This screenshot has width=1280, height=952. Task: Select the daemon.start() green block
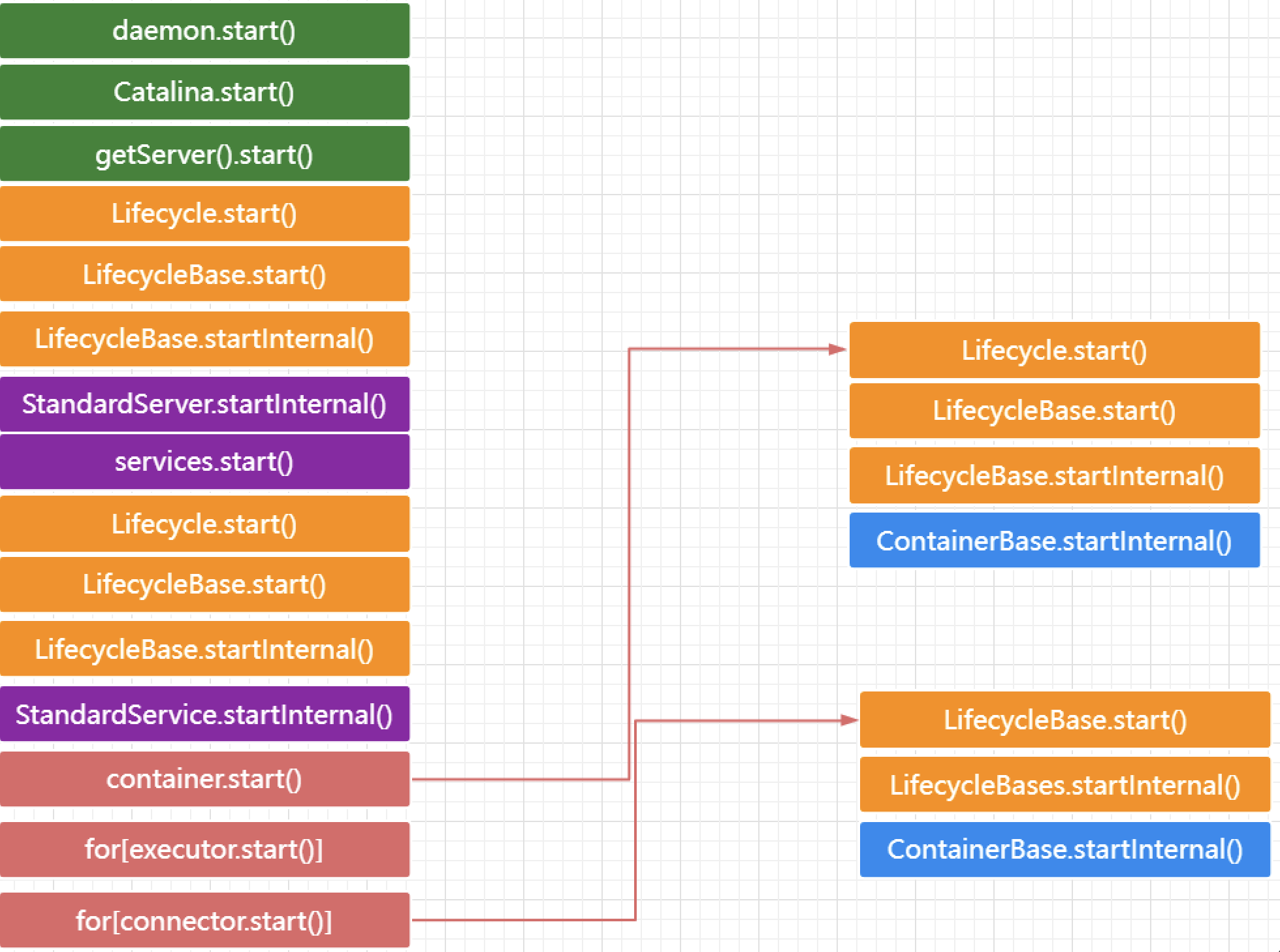click(204, 31)
